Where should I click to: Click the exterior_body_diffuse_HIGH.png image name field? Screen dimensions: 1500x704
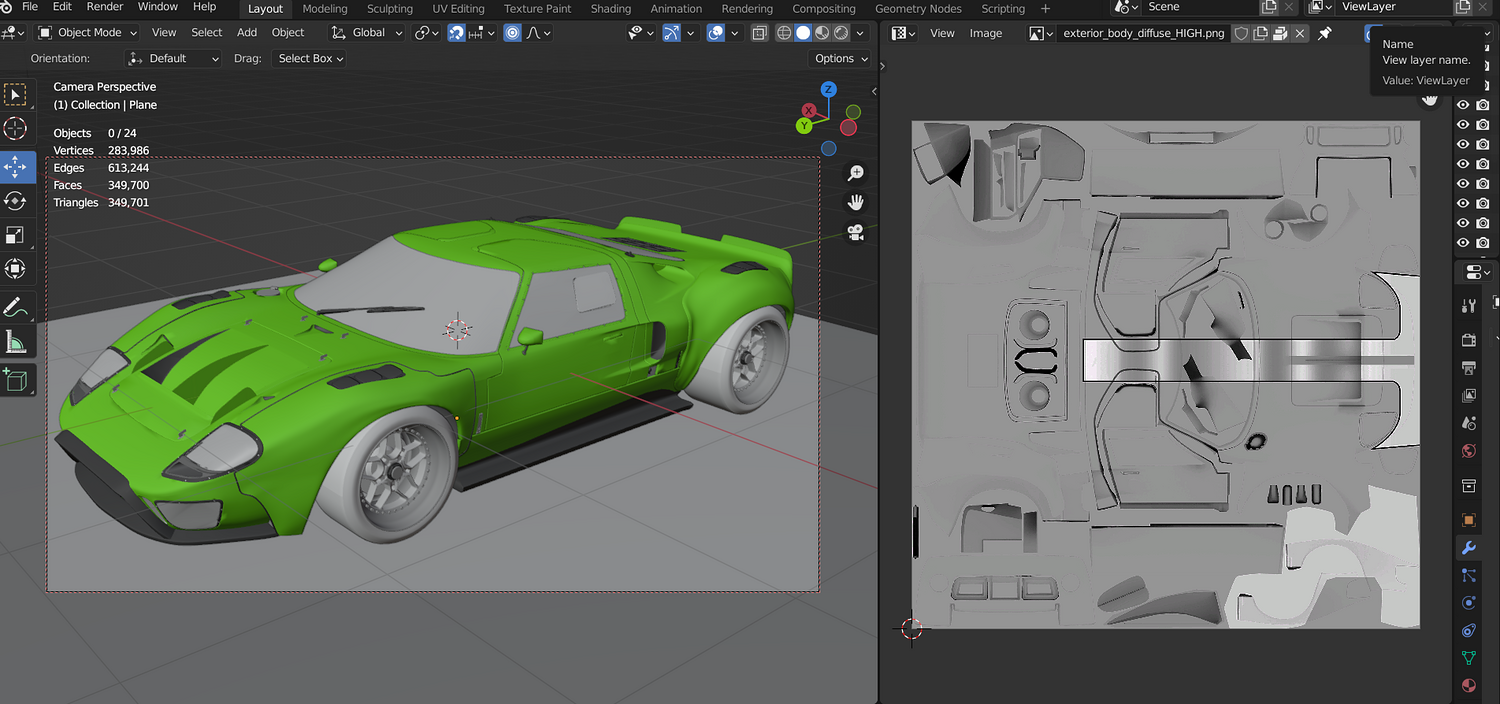pos(1143,33)
